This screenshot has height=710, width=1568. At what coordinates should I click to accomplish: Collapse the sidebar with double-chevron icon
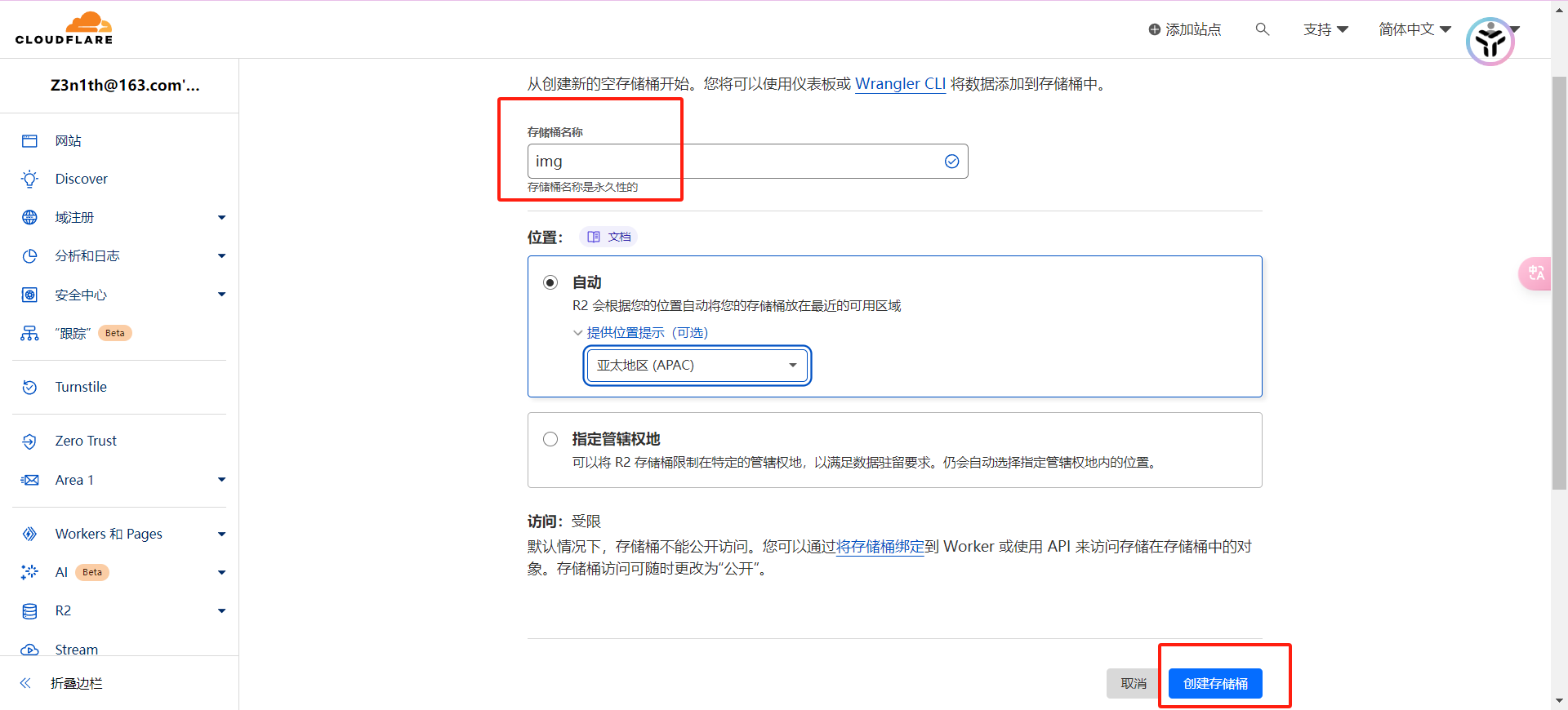(25, 683)
